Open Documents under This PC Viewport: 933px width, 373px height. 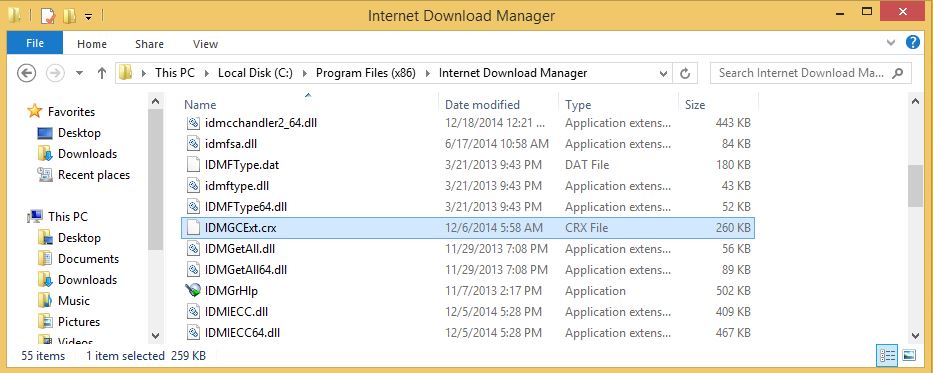click(x=88, y=259)
